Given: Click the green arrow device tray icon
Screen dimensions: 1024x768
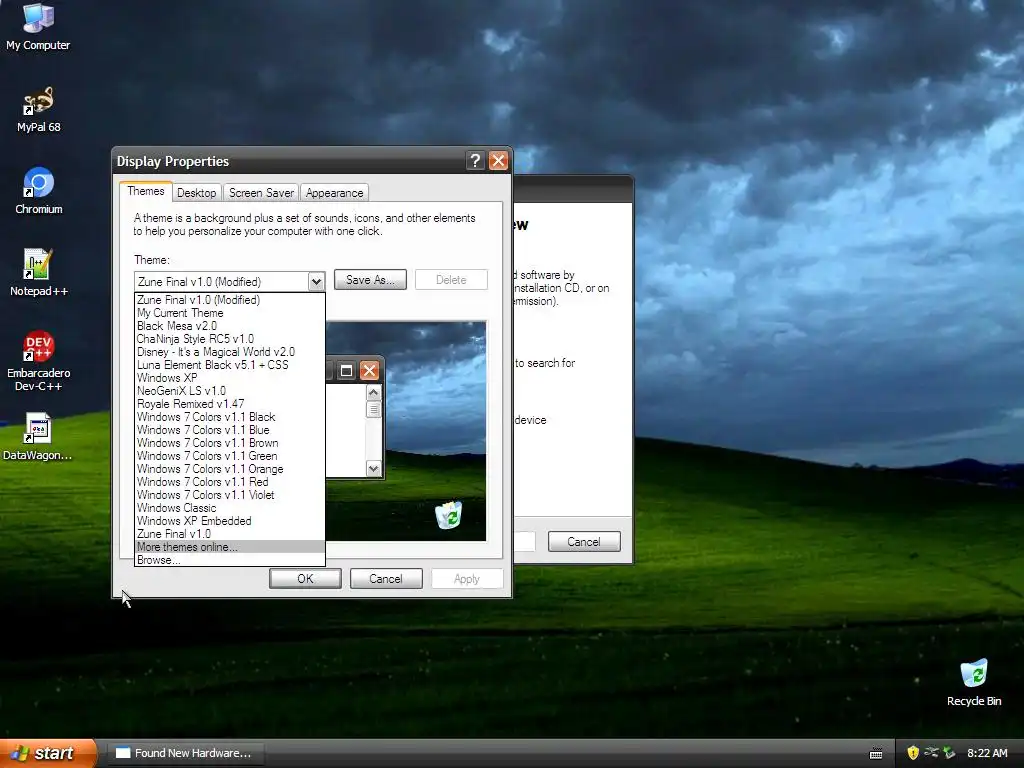Looking at the screenshot, I should pos(949,753).
